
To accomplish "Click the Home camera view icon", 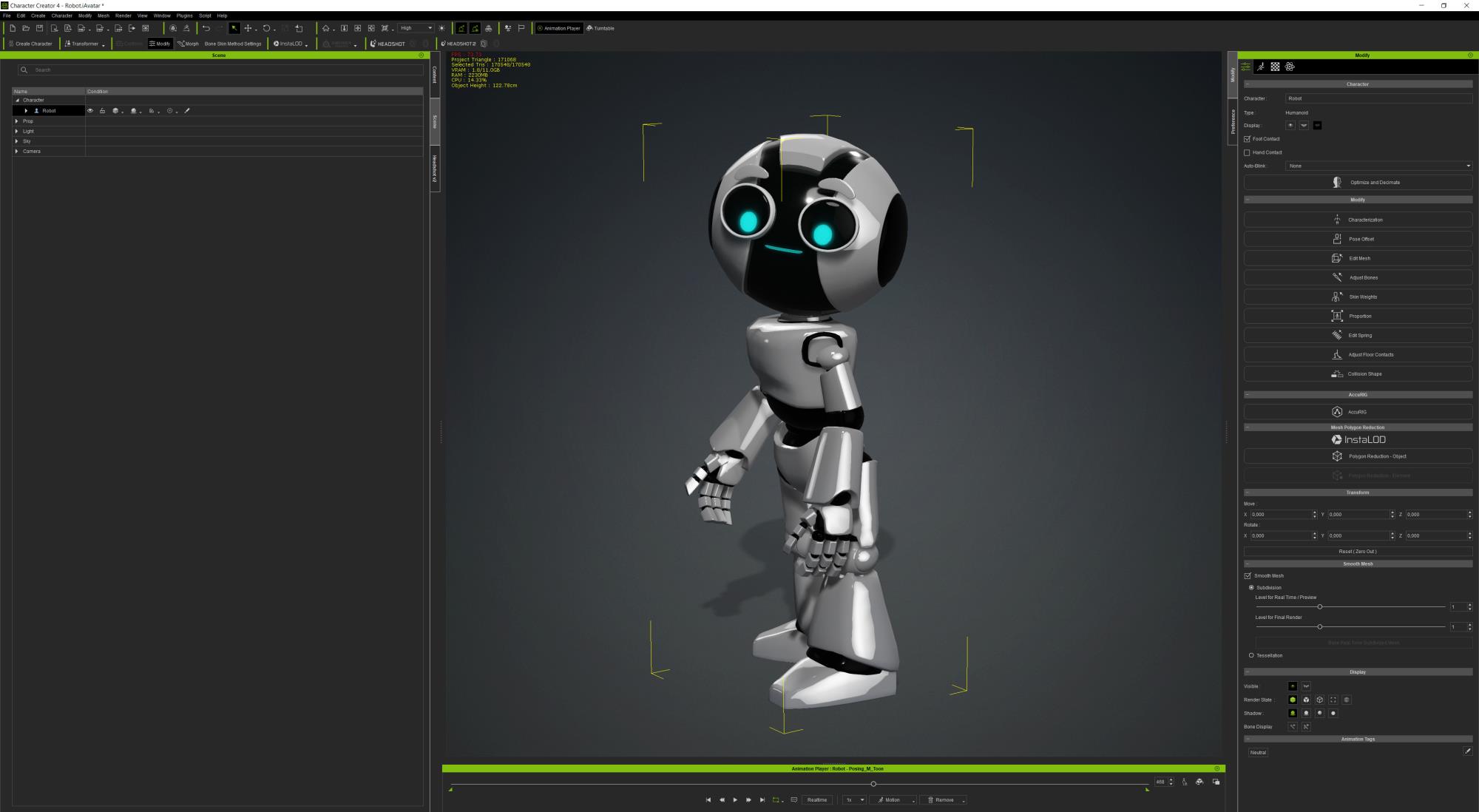I will click(x=325, y=28).
